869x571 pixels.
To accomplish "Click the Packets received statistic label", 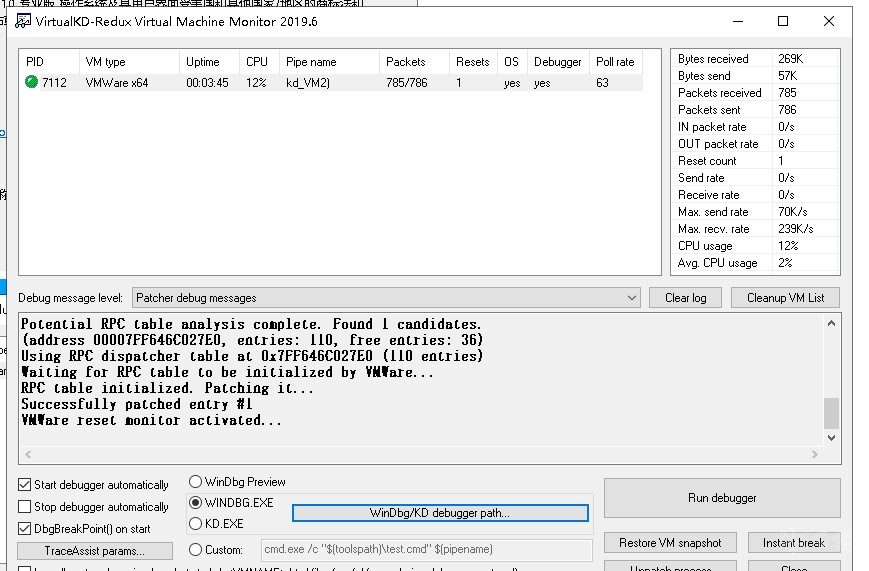I will click(x=719, y=93).
